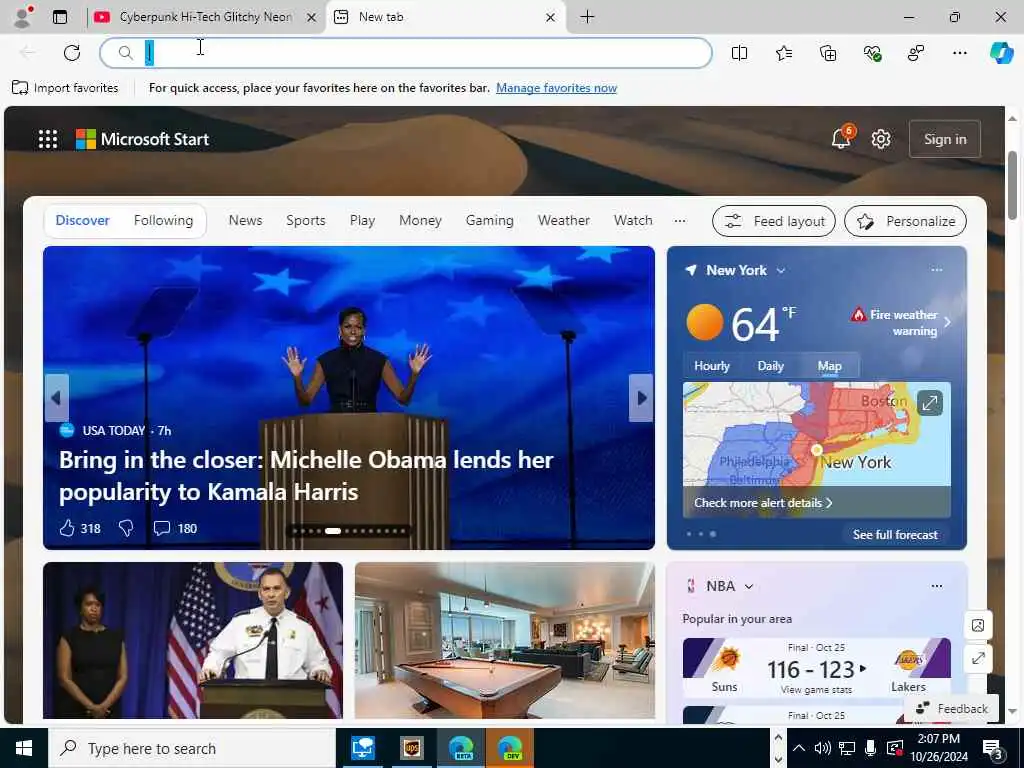Expand the New York location dropdown
Viewport: 1024px width, 768px height.
click(x=781, y=270)
